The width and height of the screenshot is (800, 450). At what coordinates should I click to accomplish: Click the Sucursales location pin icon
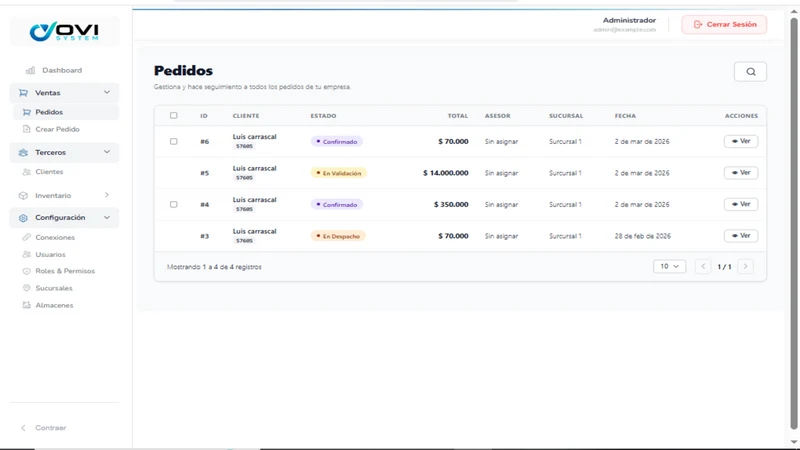coord(27,288)
